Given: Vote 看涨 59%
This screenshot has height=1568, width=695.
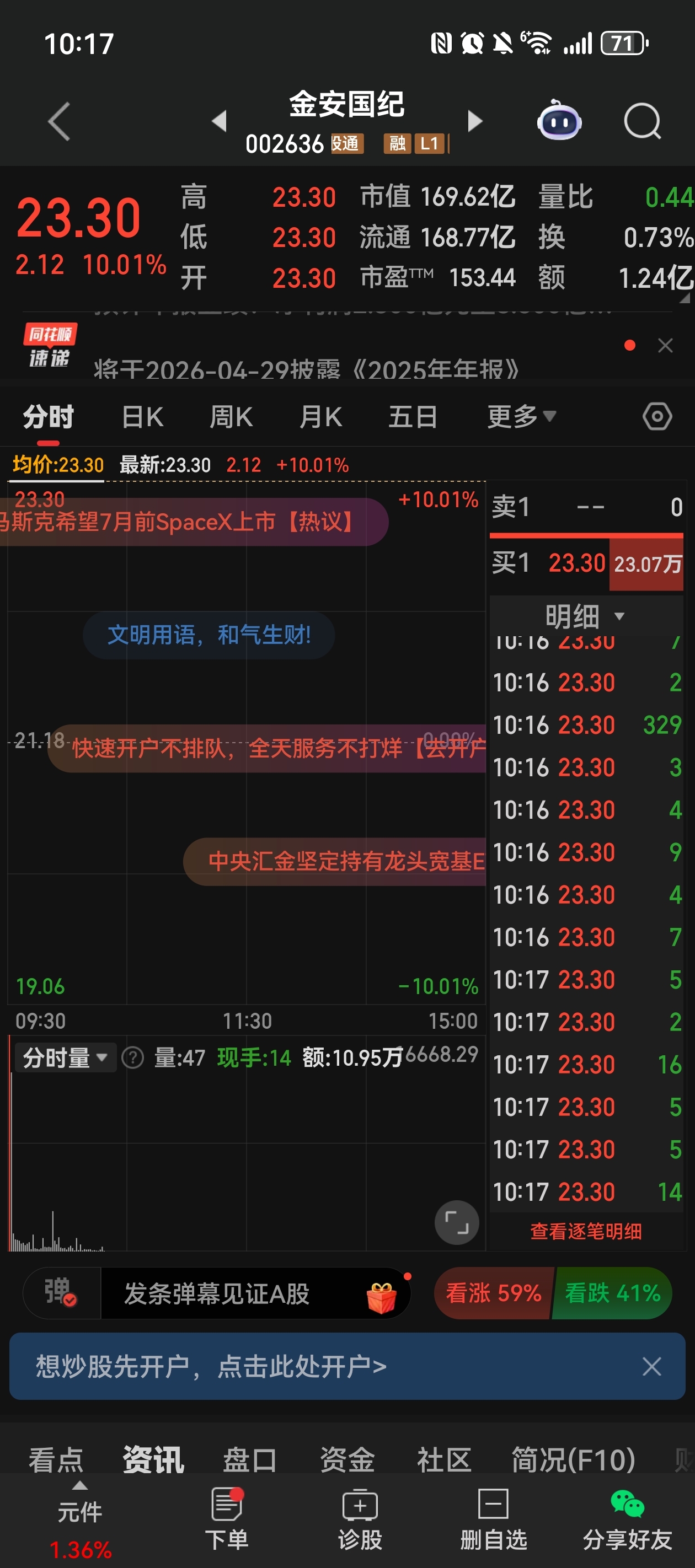Looking at the screenshot, I should pyautogui.click(x=493, y=1293).
